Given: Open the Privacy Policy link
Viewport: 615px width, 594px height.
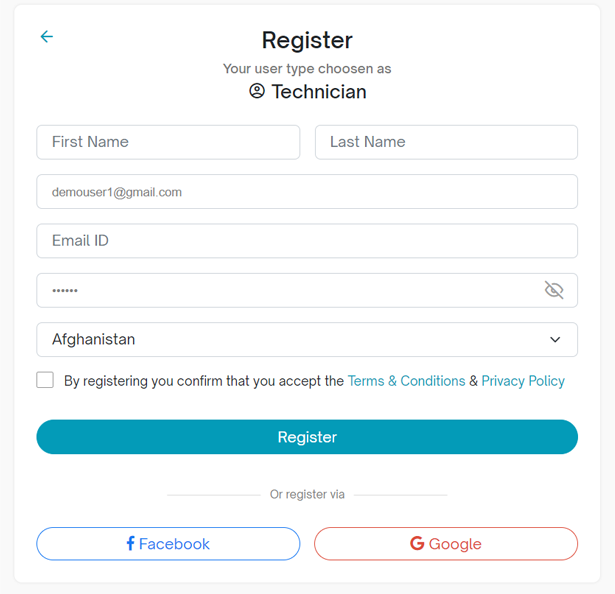Looking at the screenshot, I should point(523,381).
